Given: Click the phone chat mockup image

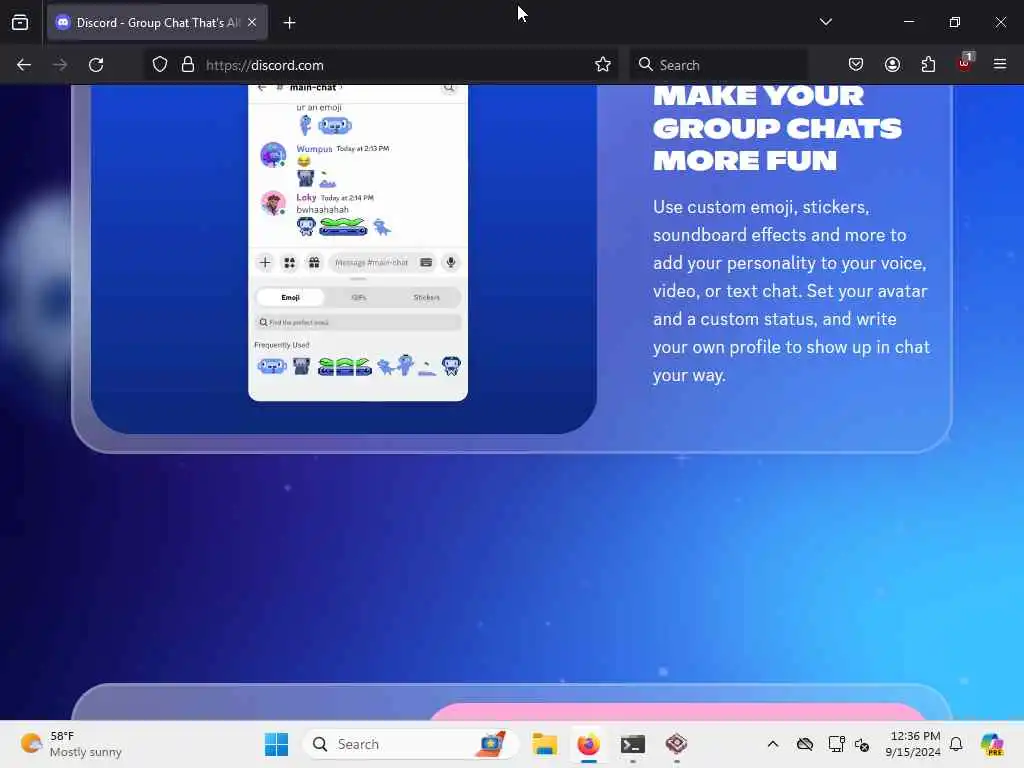Looking at the screenshot, I should click(x=358, y=242).
